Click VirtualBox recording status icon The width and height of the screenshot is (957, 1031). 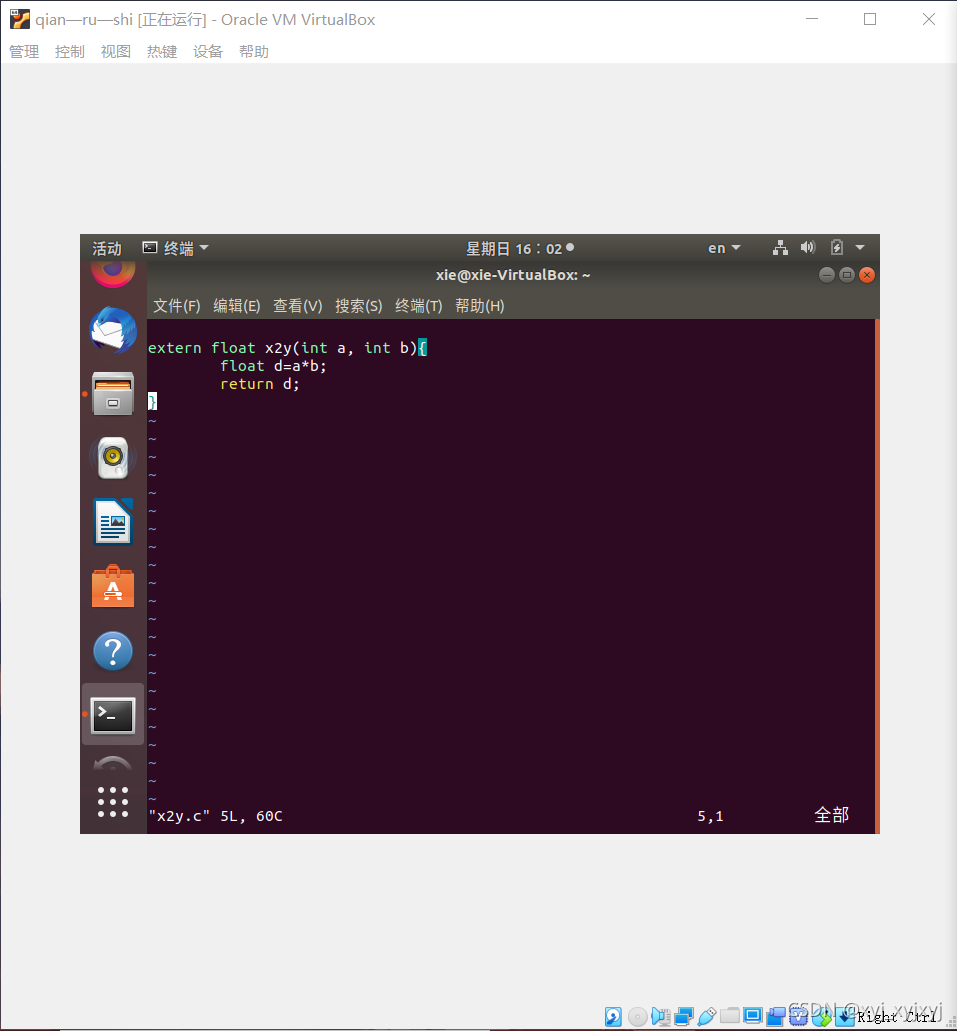pos(776,1017)
